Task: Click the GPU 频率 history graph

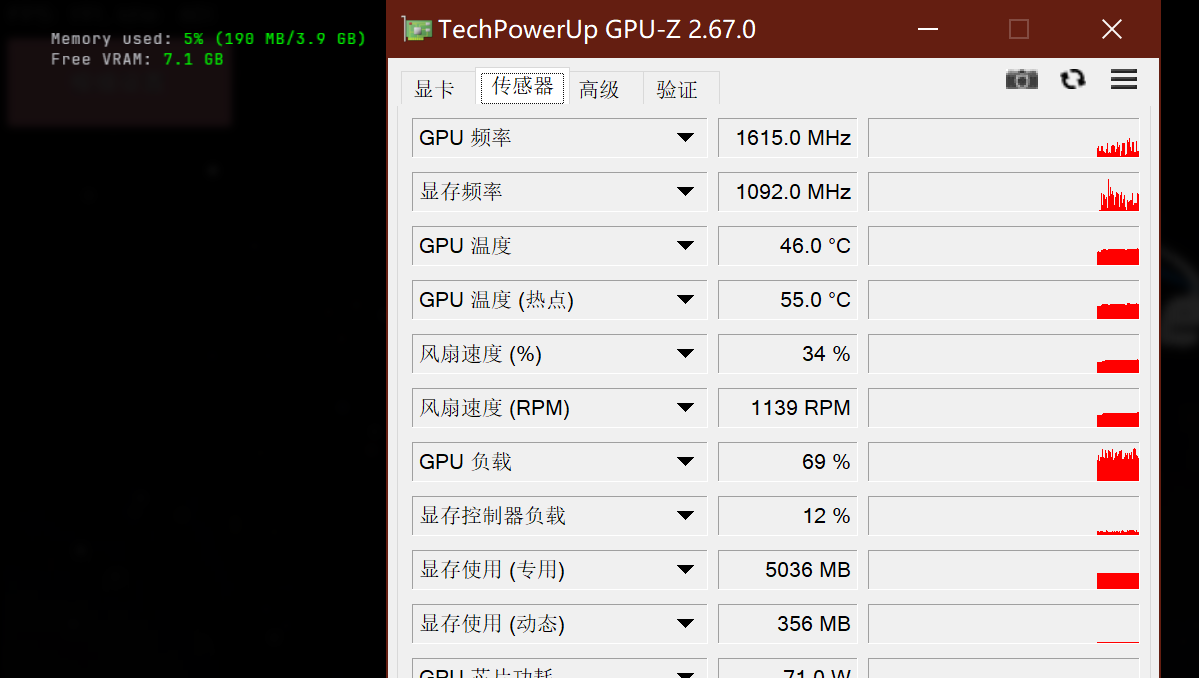Action: click(1004, 138)
